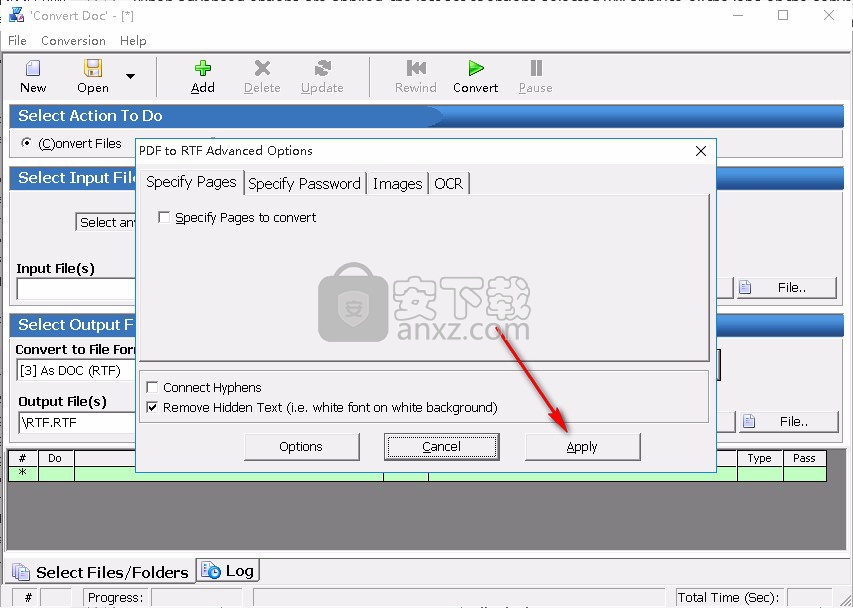Viewport: 853px width, 608px height.
Task: Click the Convert Doc app icon in title bar
Action: click(x=16, y=15)
